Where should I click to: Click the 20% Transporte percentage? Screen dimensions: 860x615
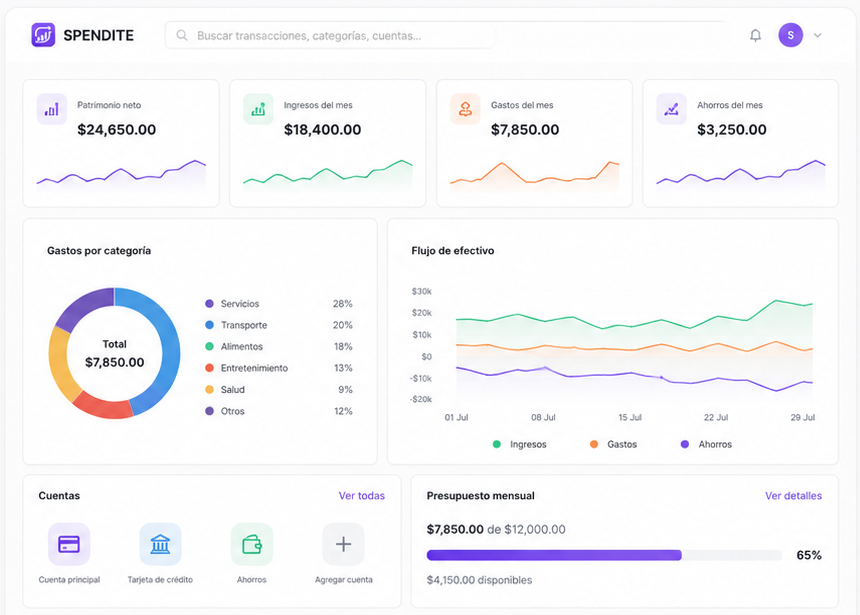(x=342, y=325)
